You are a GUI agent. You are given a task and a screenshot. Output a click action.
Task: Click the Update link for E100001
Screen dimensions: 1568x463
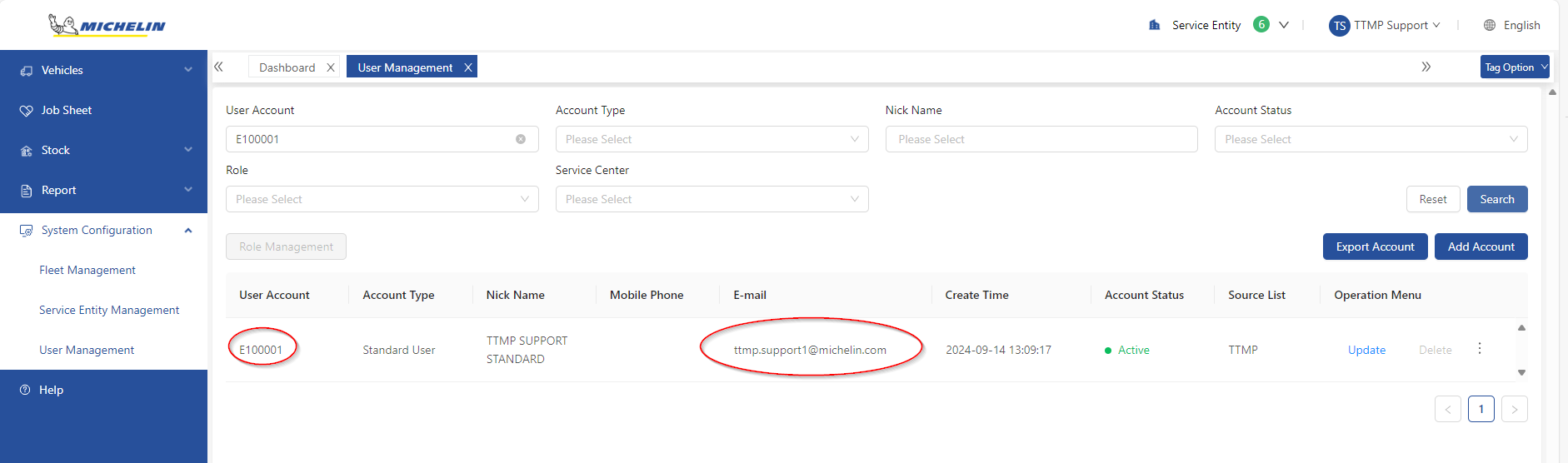point(1366,350)
